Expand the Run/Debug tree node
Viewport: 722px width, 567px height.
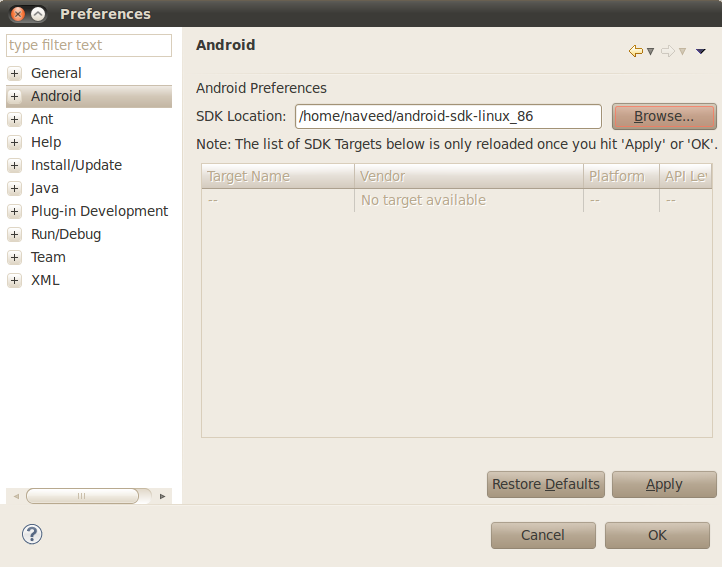tap(15, 234)
